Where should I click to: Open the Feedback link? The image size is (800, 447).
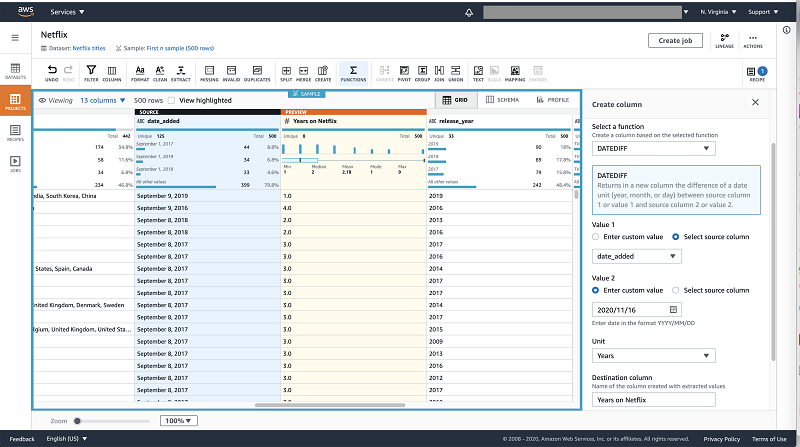pos(22,439)
